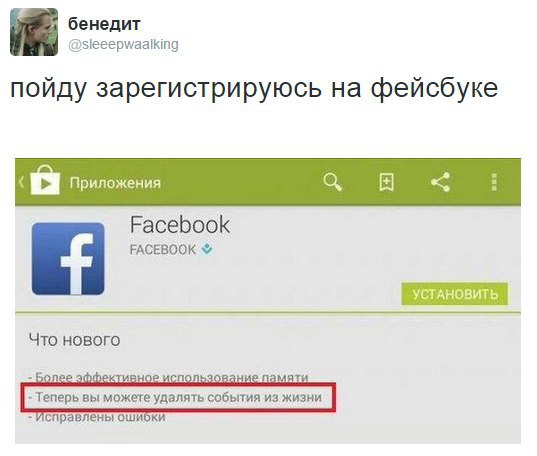Click the Исправлены ошибки changelog line

pyautogui.click(x=97, y=417)
